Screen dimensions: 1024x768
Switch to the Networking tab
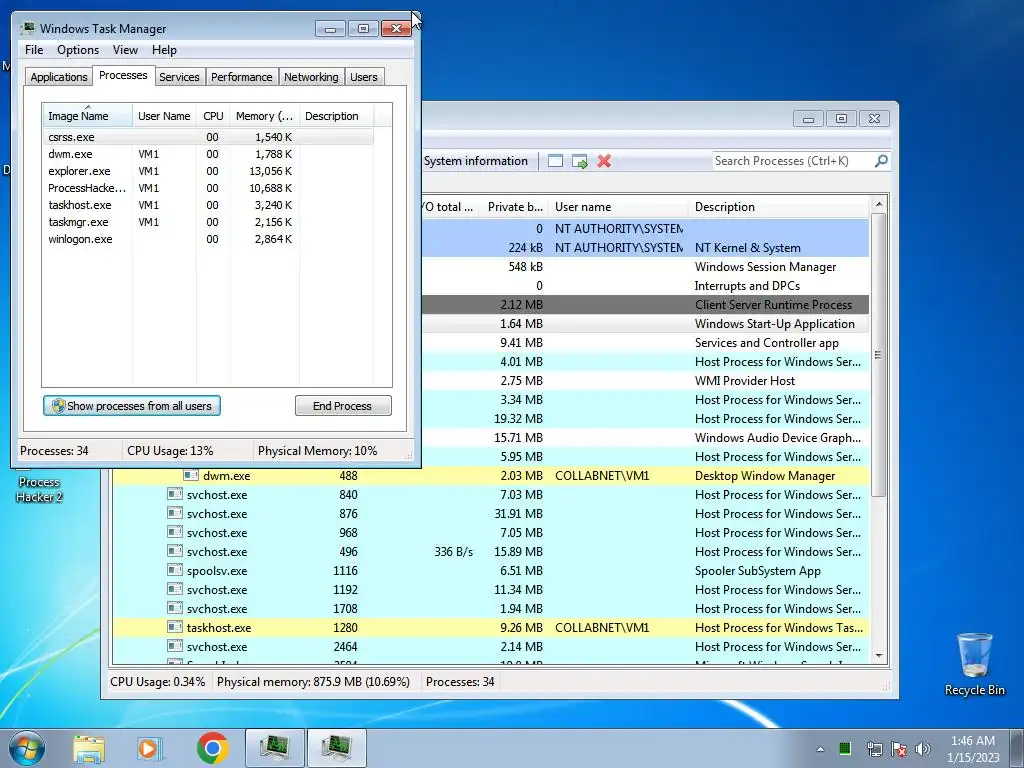311,77
